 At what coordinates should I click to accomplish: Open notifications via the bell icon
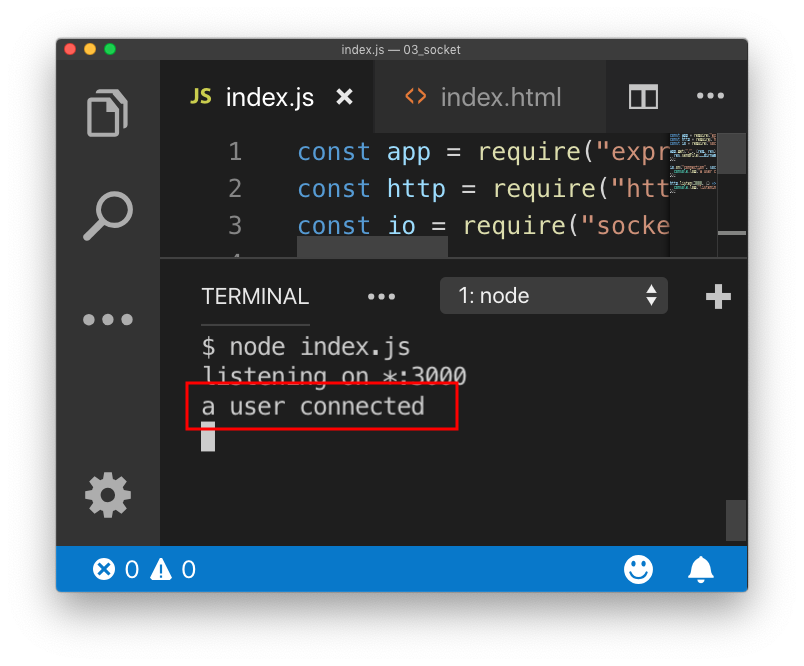click(700, 569)
